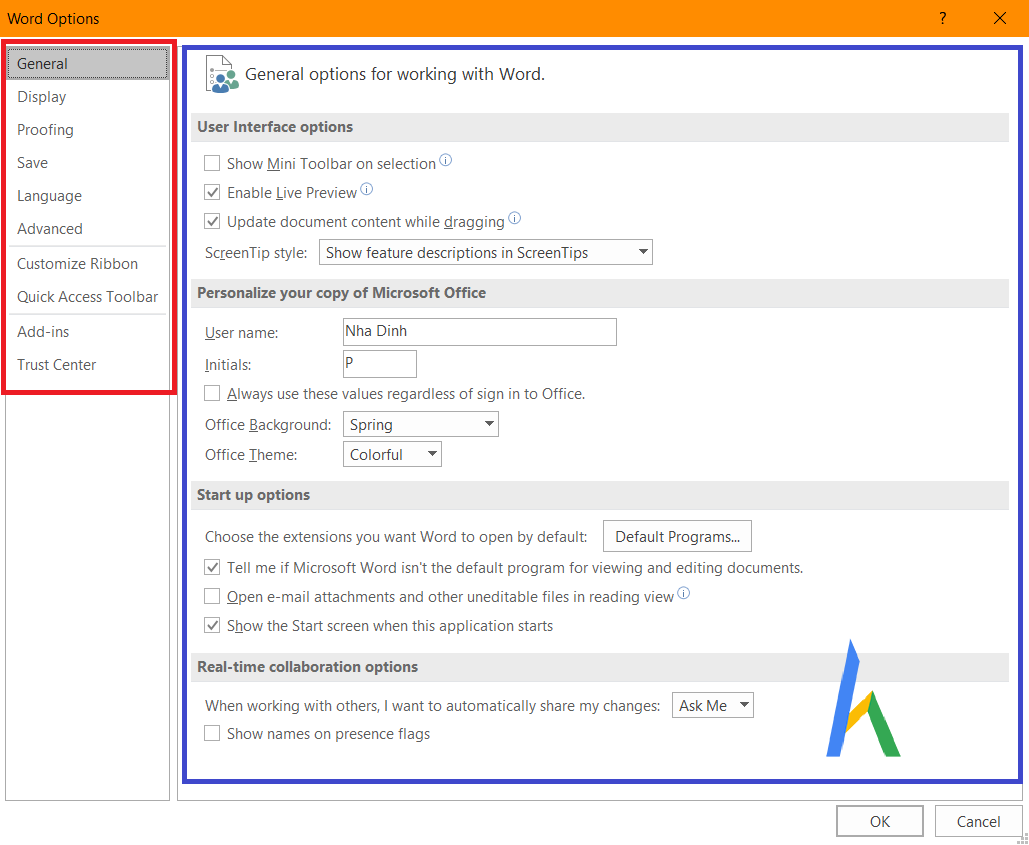Enable Show Mini Toolbar on selection
The width and height of the screenshot is (1029, 845).
click(x=212, y=163)
